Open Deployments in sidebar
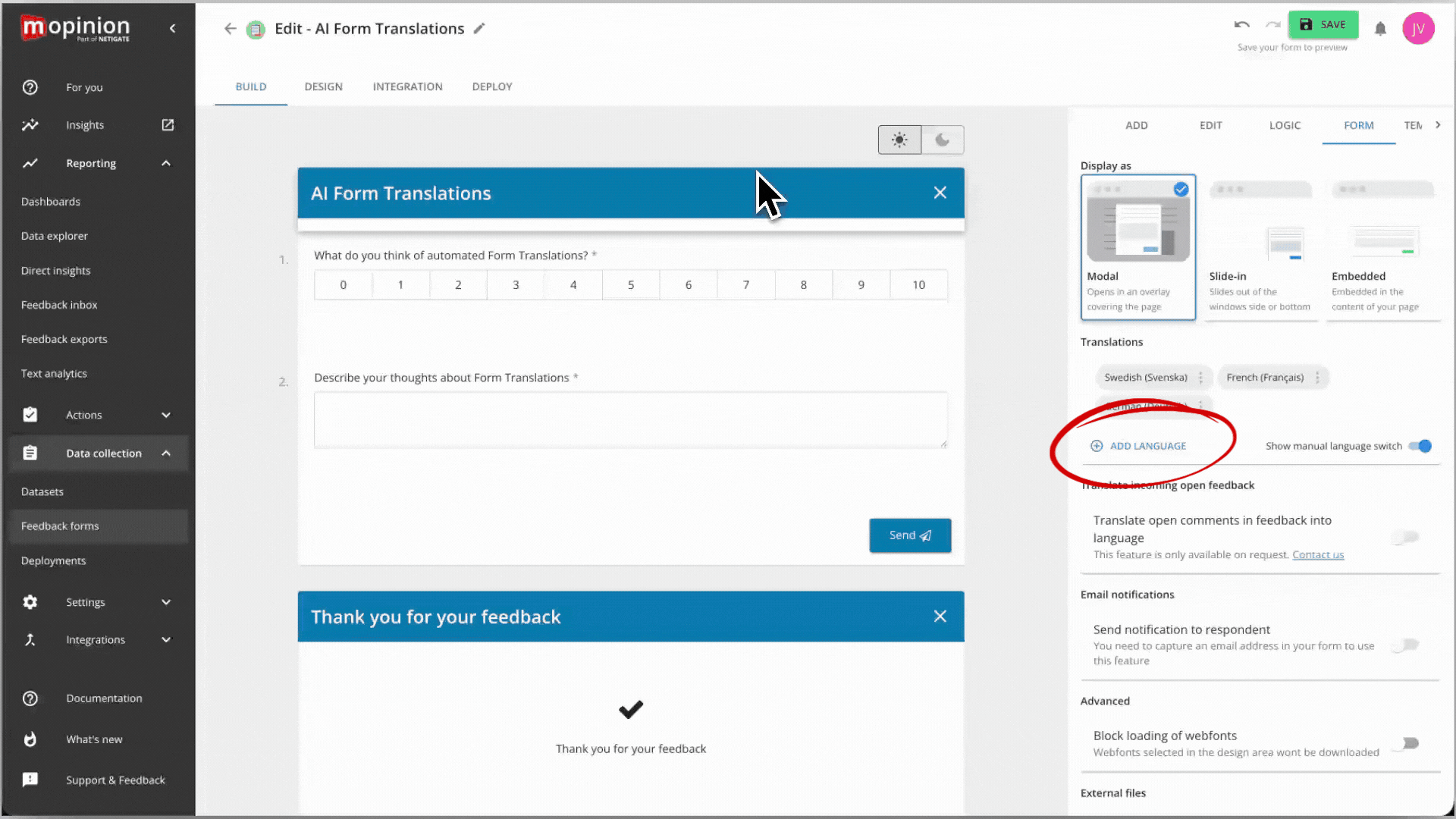The height and width of the screenshot is (819, 1456). pos(54,561)
